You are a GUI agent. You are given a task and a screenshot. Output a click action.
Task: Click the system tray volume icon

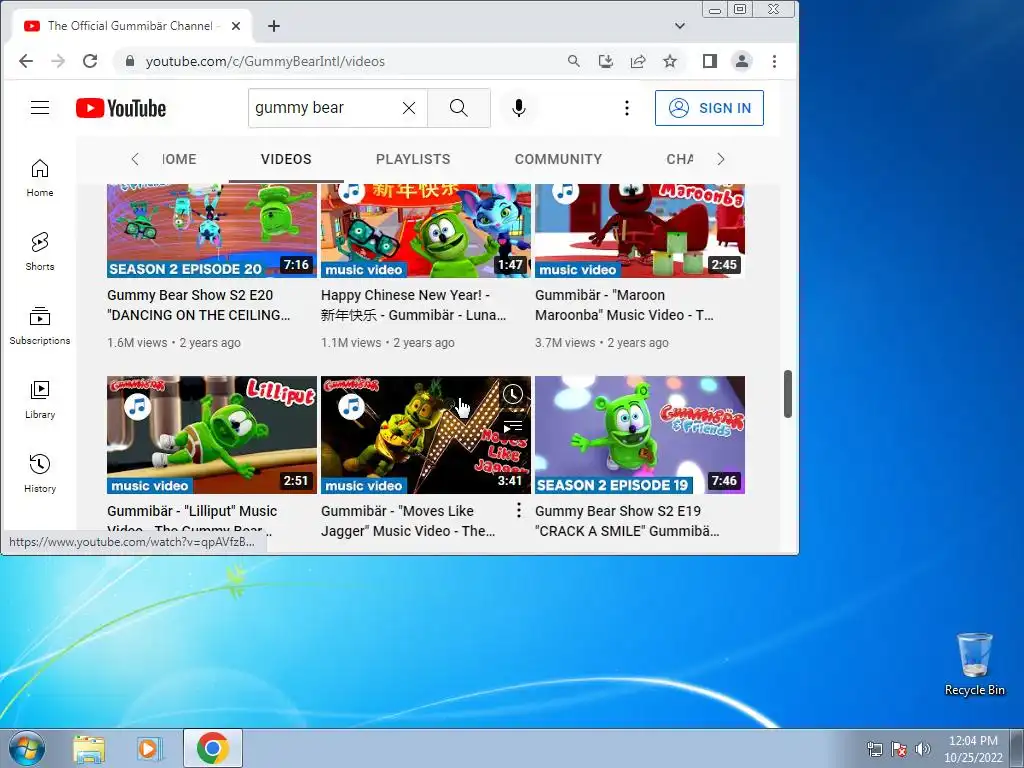click(x=923, y=749)
